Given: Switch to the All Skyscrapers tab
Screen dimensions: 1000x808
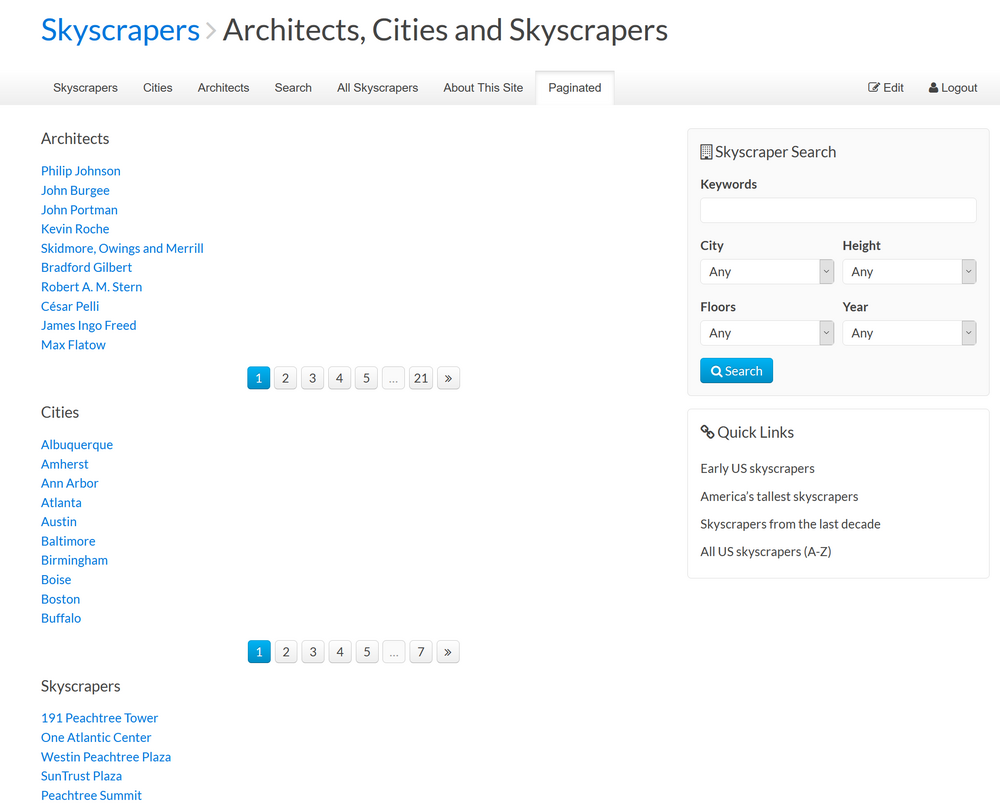Looking at the screenshot, I should pos(377,88).
